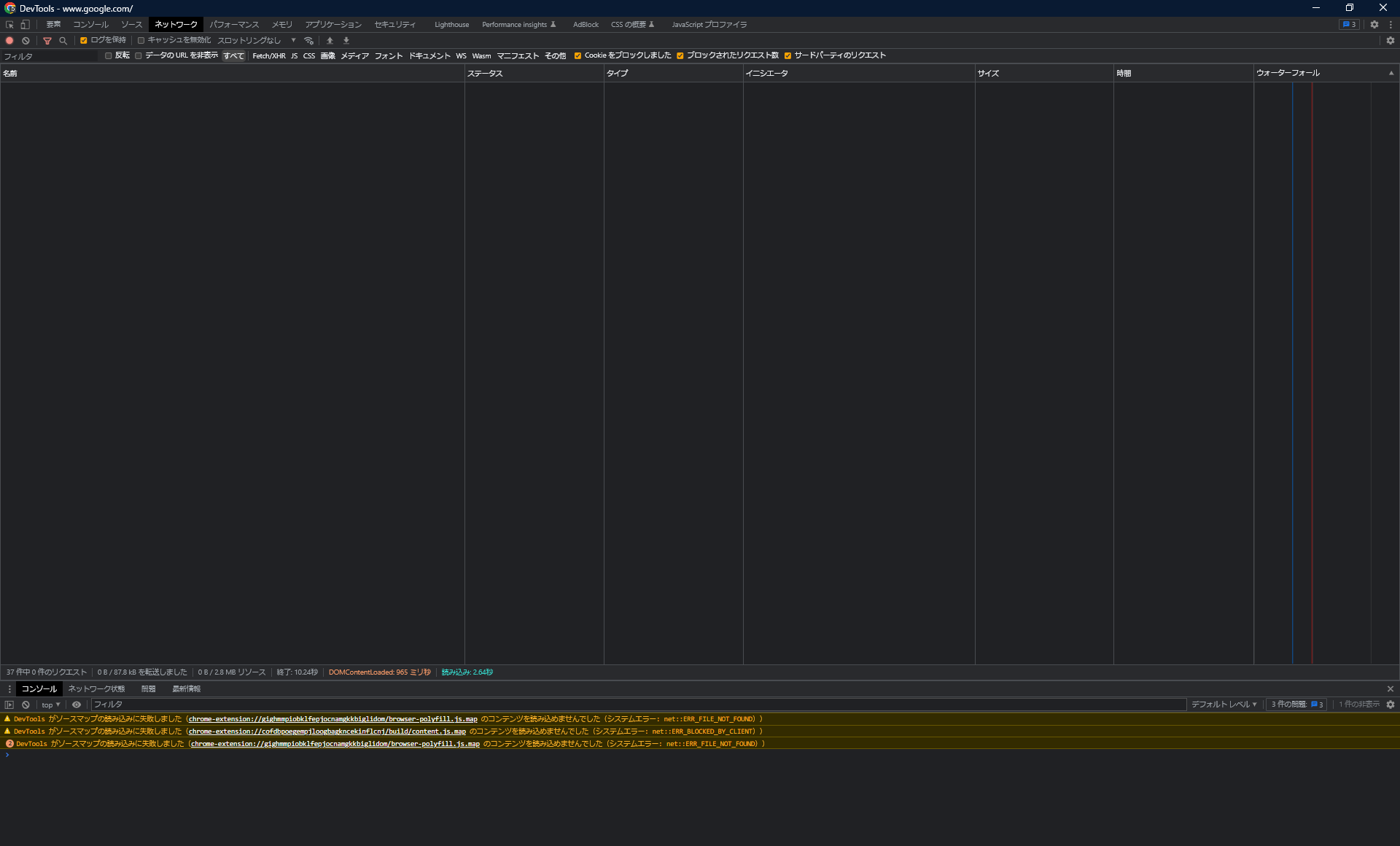Open the content.js.map extension link

coord(327,731)
